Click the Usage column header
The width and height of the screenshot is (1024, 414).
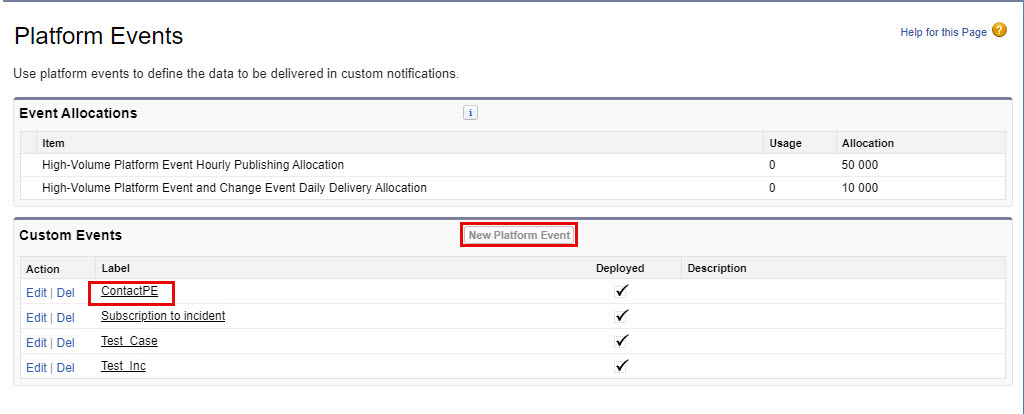tap(785, 143)
